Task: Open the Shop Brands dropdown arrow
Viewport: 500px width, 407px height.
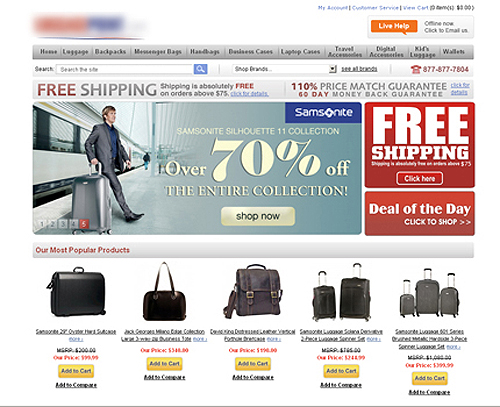Action: 332,69
